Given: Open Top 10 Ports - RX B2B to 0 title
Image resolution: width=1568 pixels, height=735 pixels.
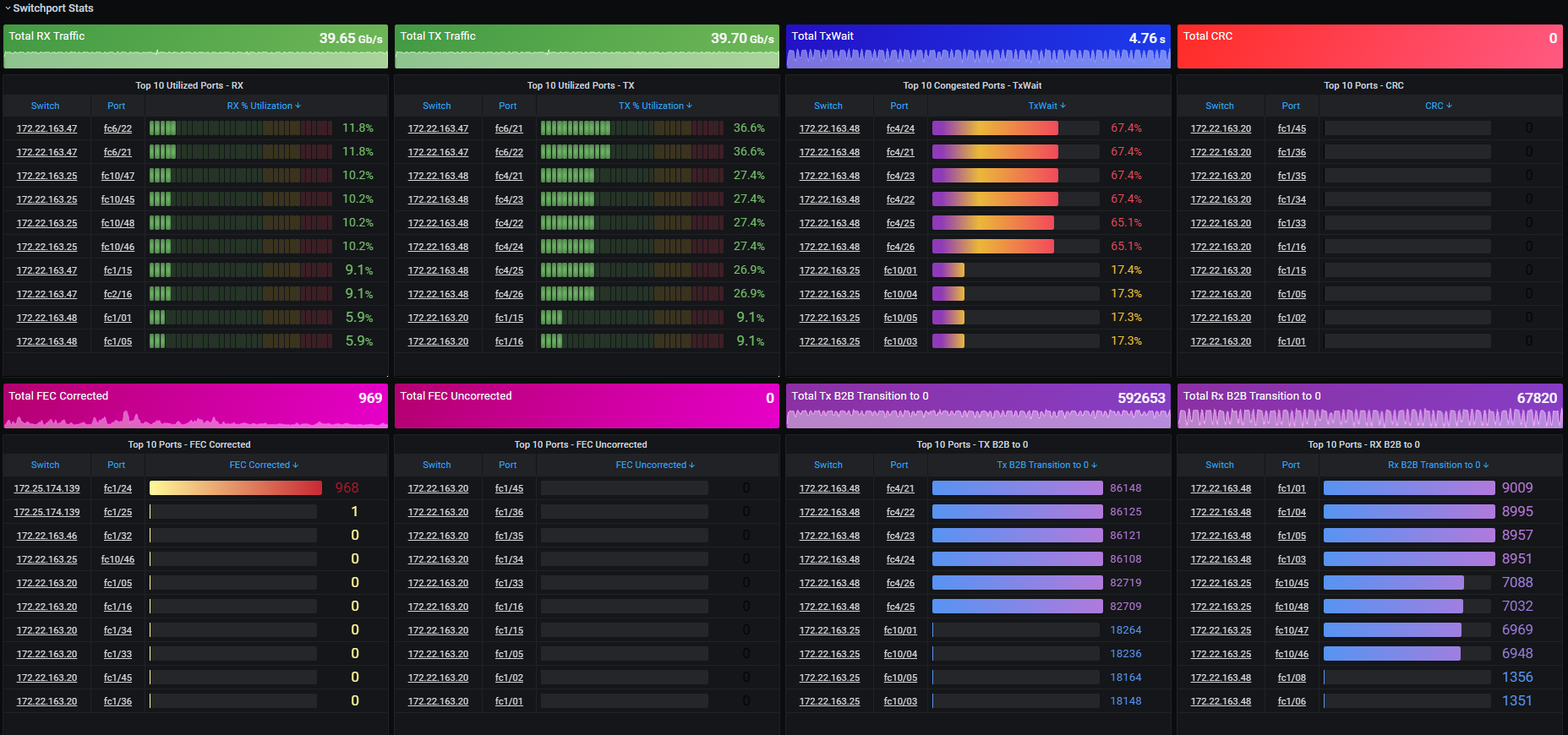Looking at the screenshot, I should [x=1363, y=444].
